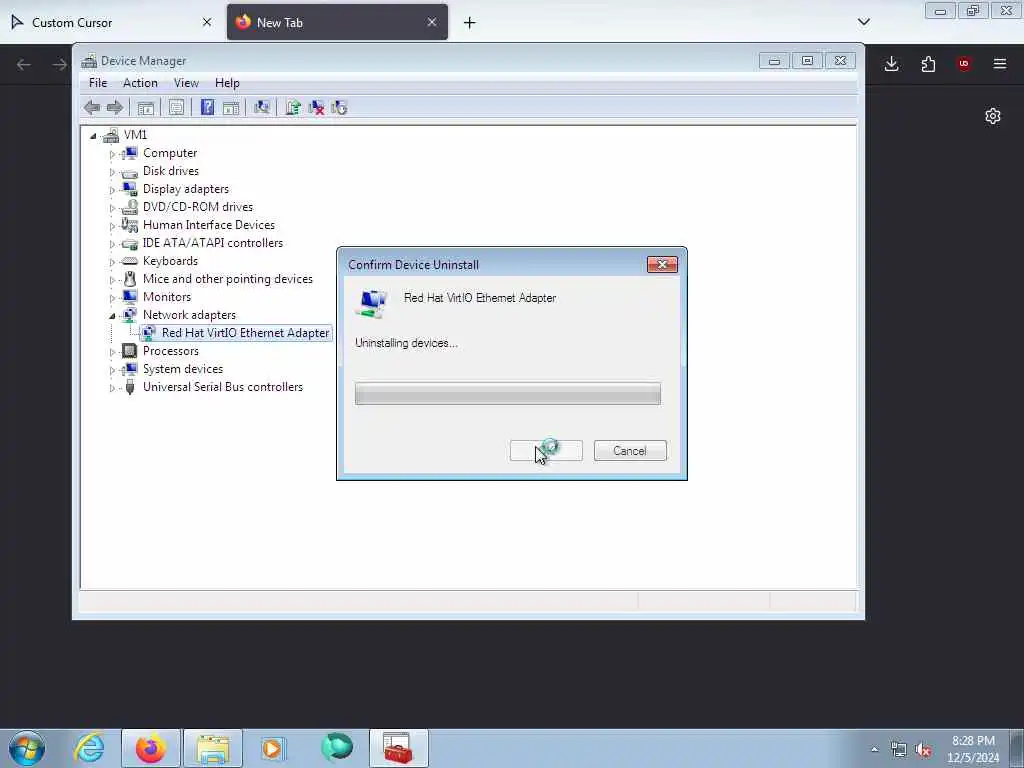Collapse the VM1 root node

(93, 136)
